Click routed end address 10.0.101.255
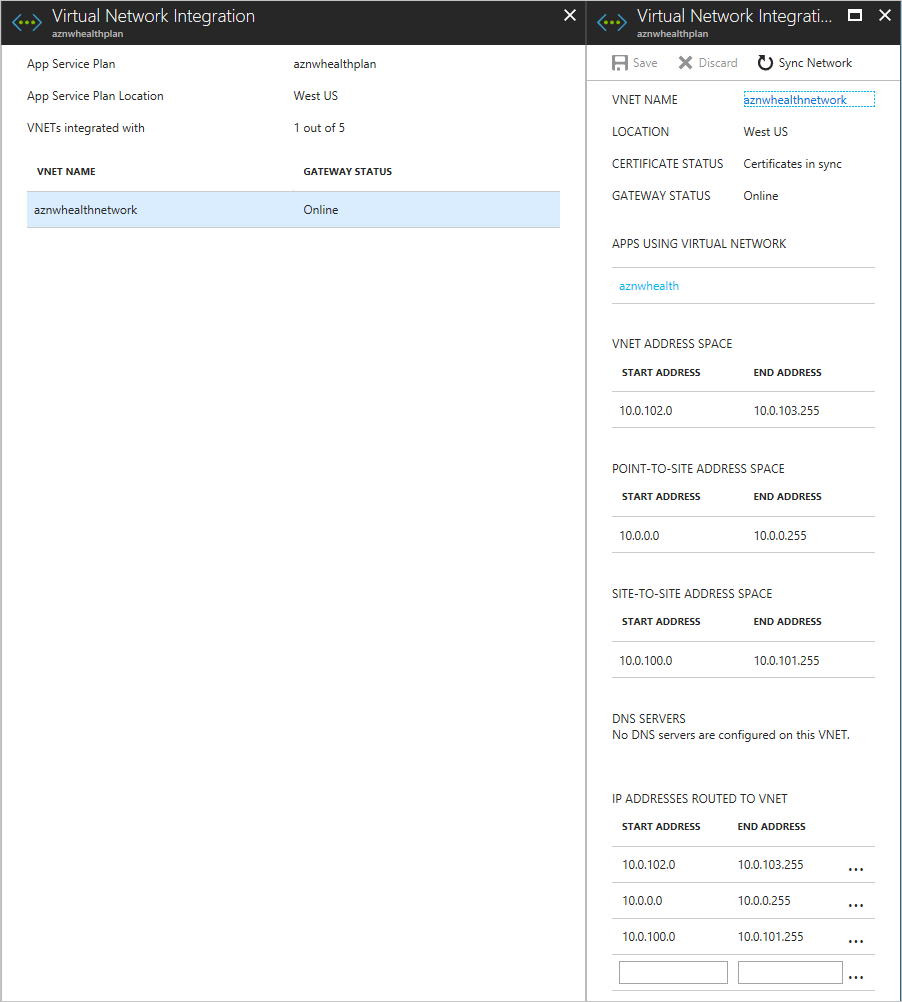902x1002 pixels. tap(770, 936)
